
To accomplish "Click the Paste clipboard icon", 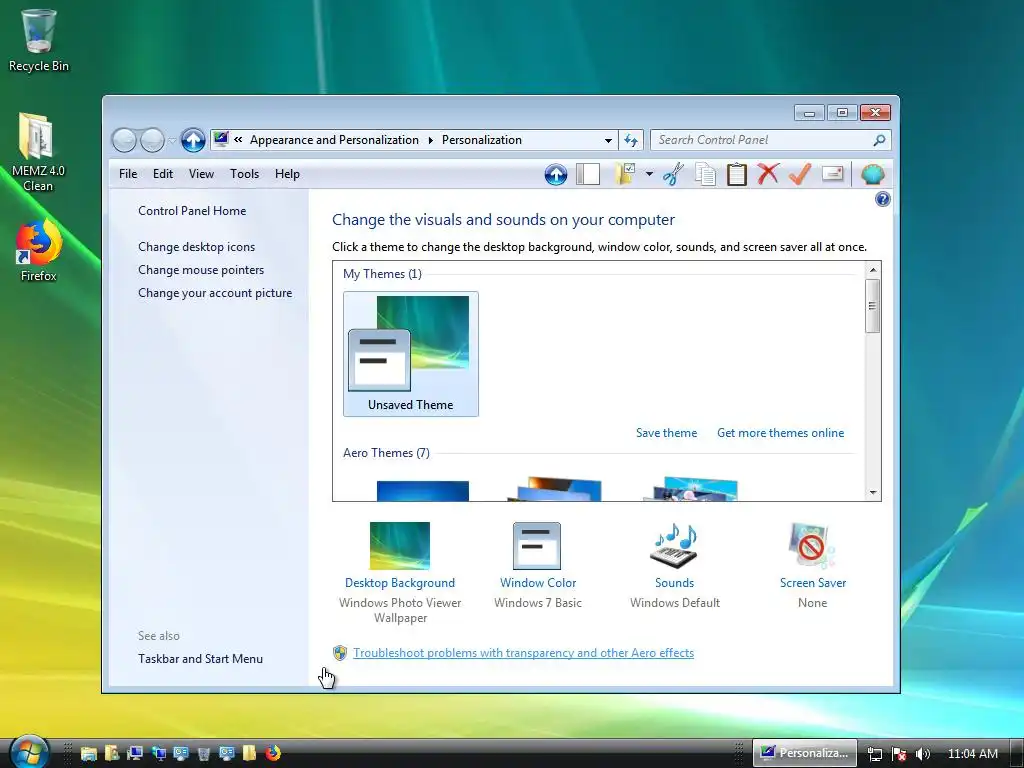I will point(737,174).
